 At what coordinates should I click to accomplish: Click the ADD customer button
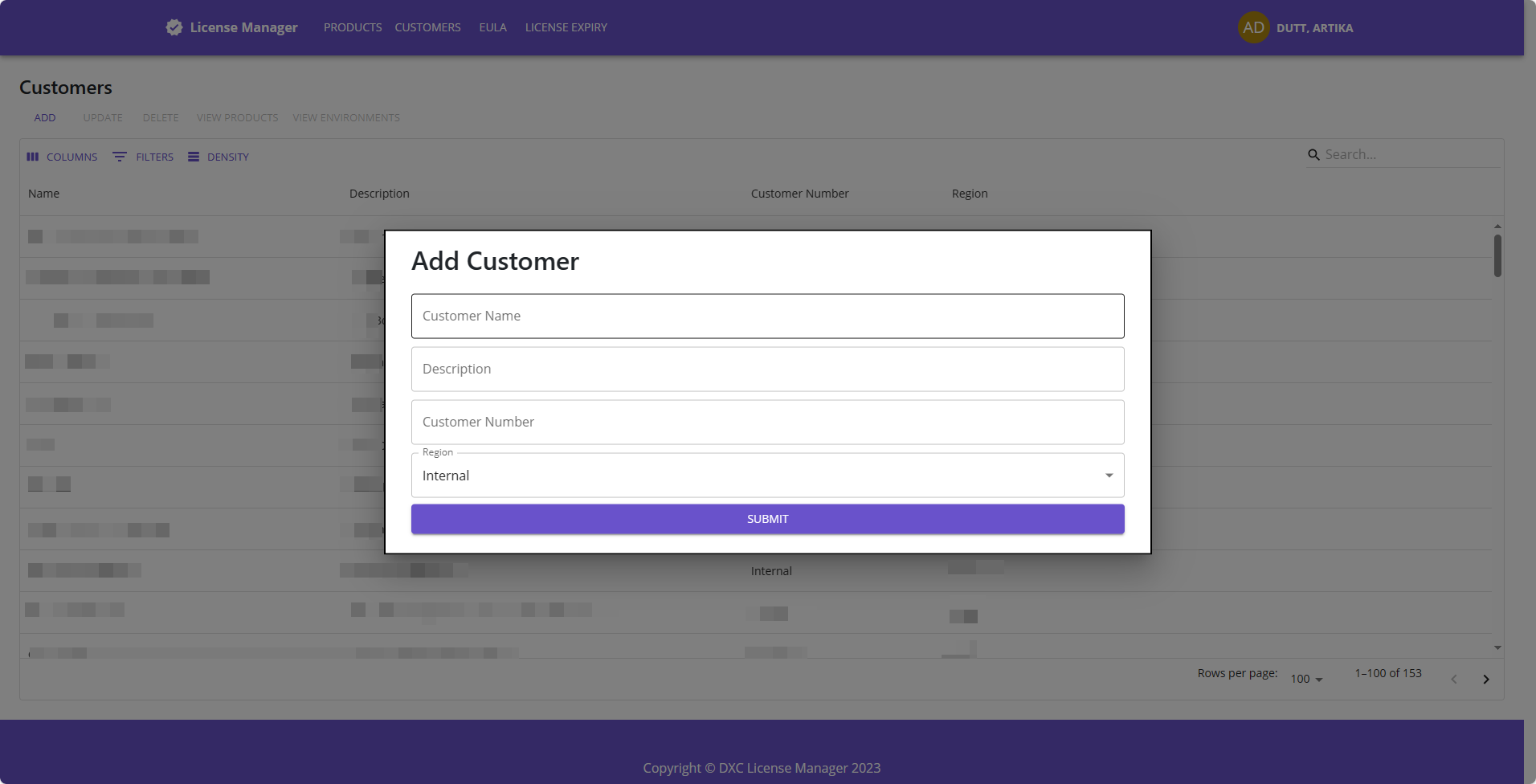coord(45,117)
